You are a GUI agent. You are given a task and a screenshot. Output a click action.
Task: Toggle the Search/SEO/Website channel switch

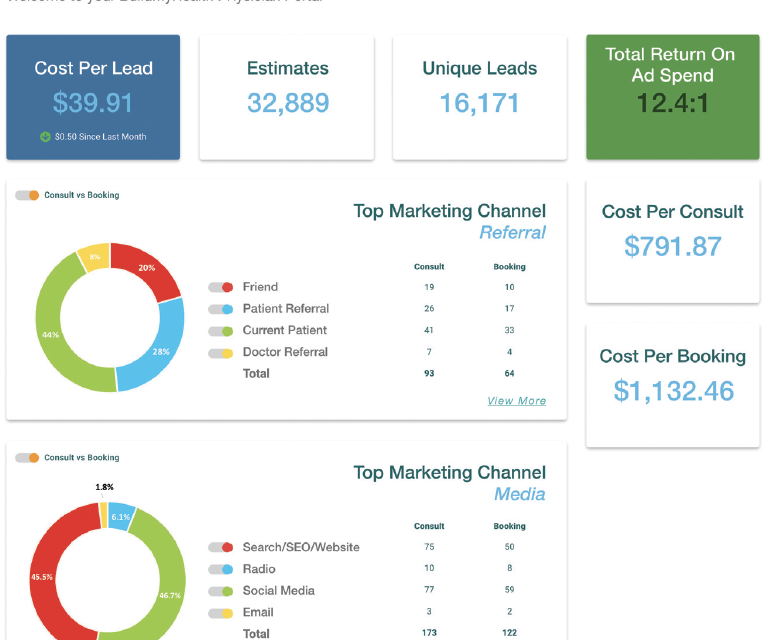click(220, 547)
